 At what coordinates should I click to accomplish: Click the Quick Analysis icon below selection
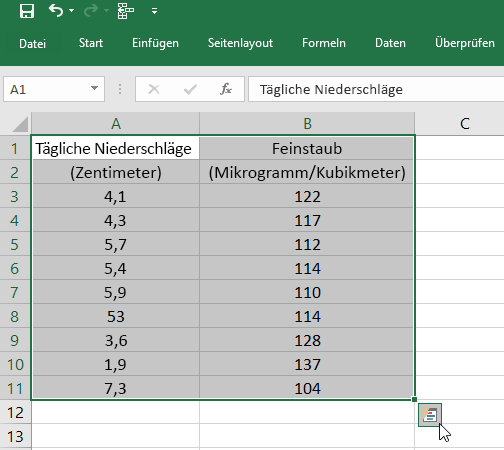tap(430, 415)
